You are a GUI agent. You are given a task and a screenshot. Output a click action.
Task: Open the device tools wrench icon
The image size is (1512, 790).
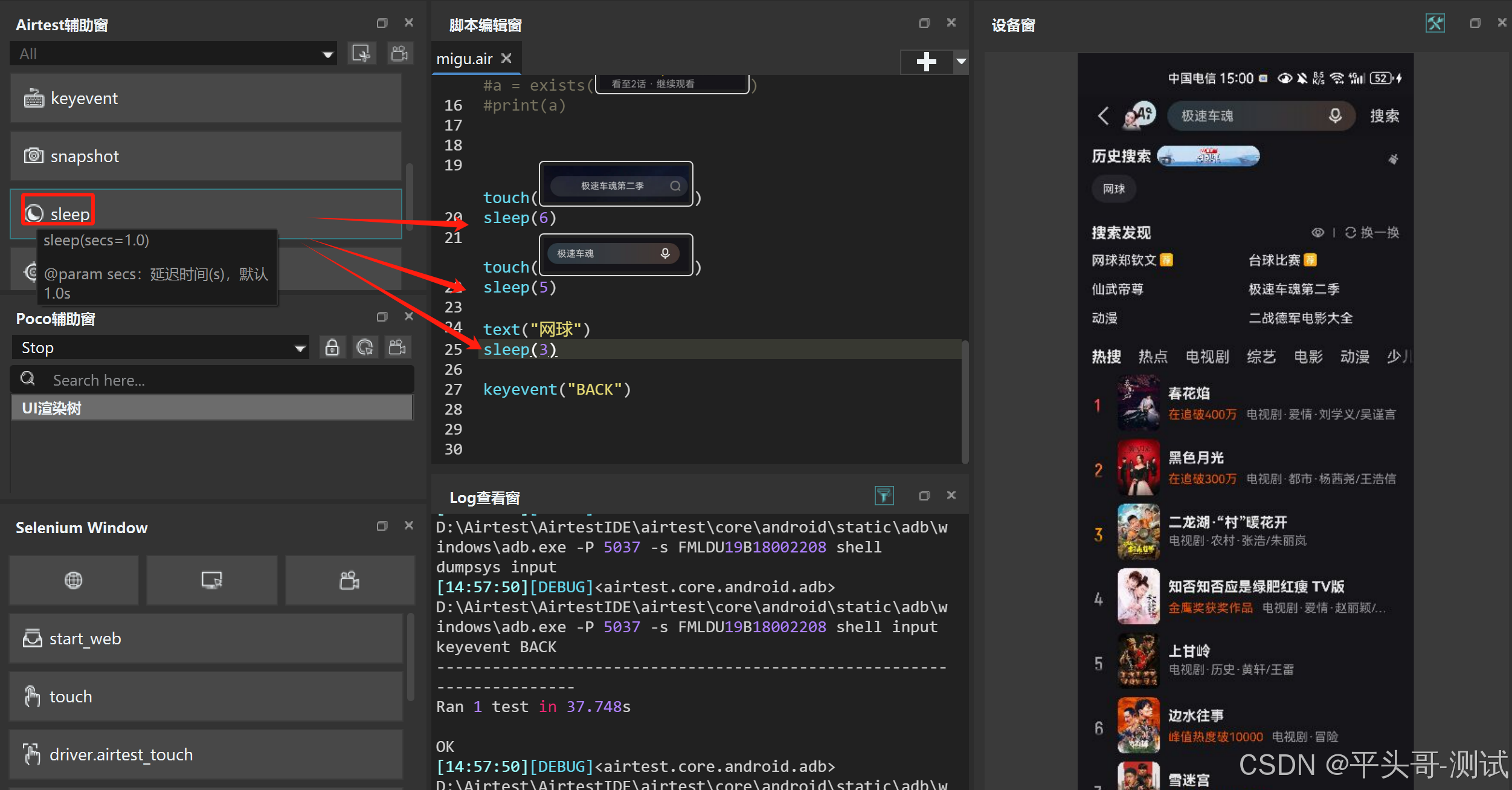pyautogui.click(x=1435, y=24)
